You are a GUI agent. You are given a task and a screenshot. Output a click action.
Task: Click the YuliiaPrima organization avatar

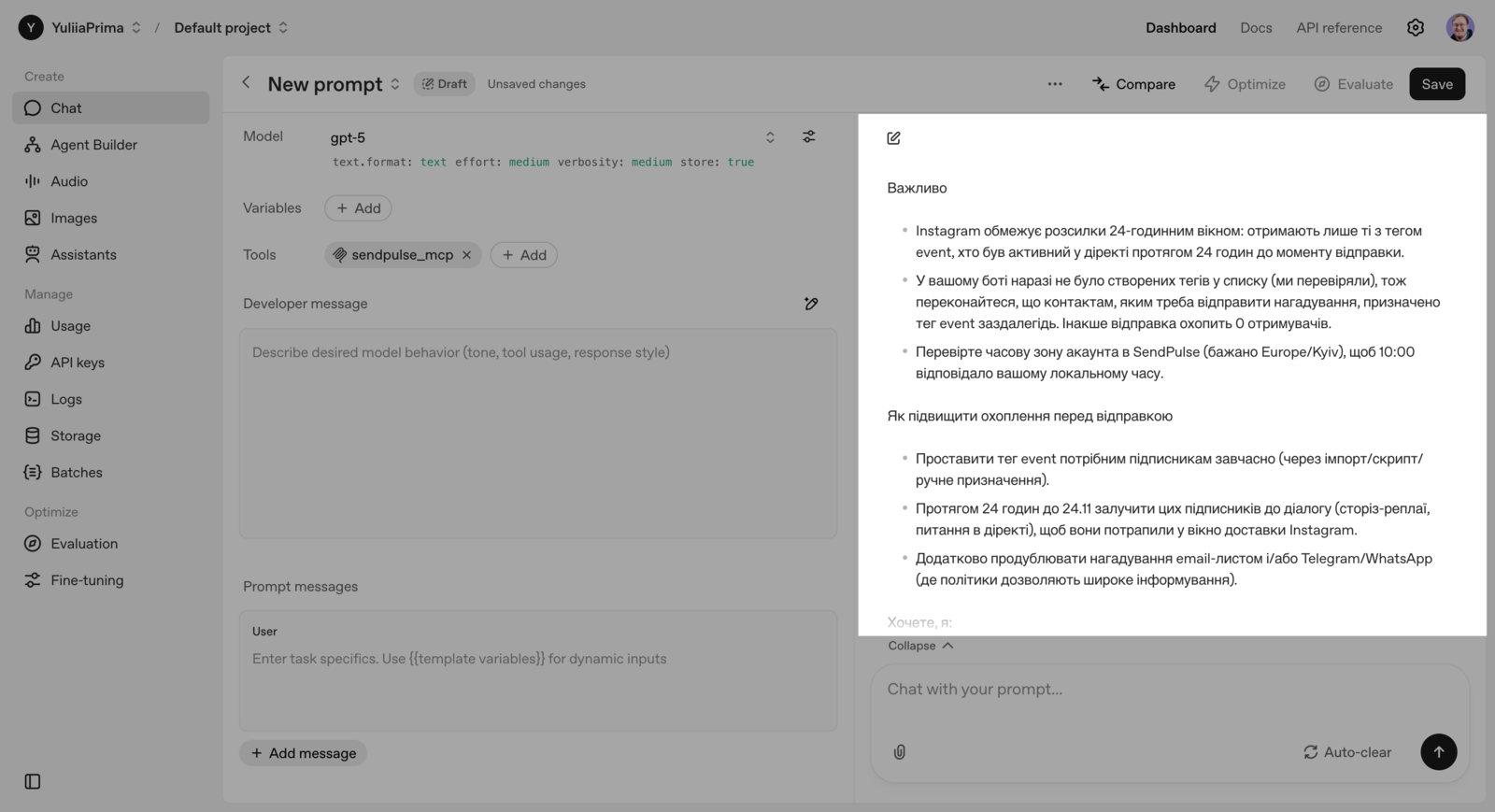[31, 28]
